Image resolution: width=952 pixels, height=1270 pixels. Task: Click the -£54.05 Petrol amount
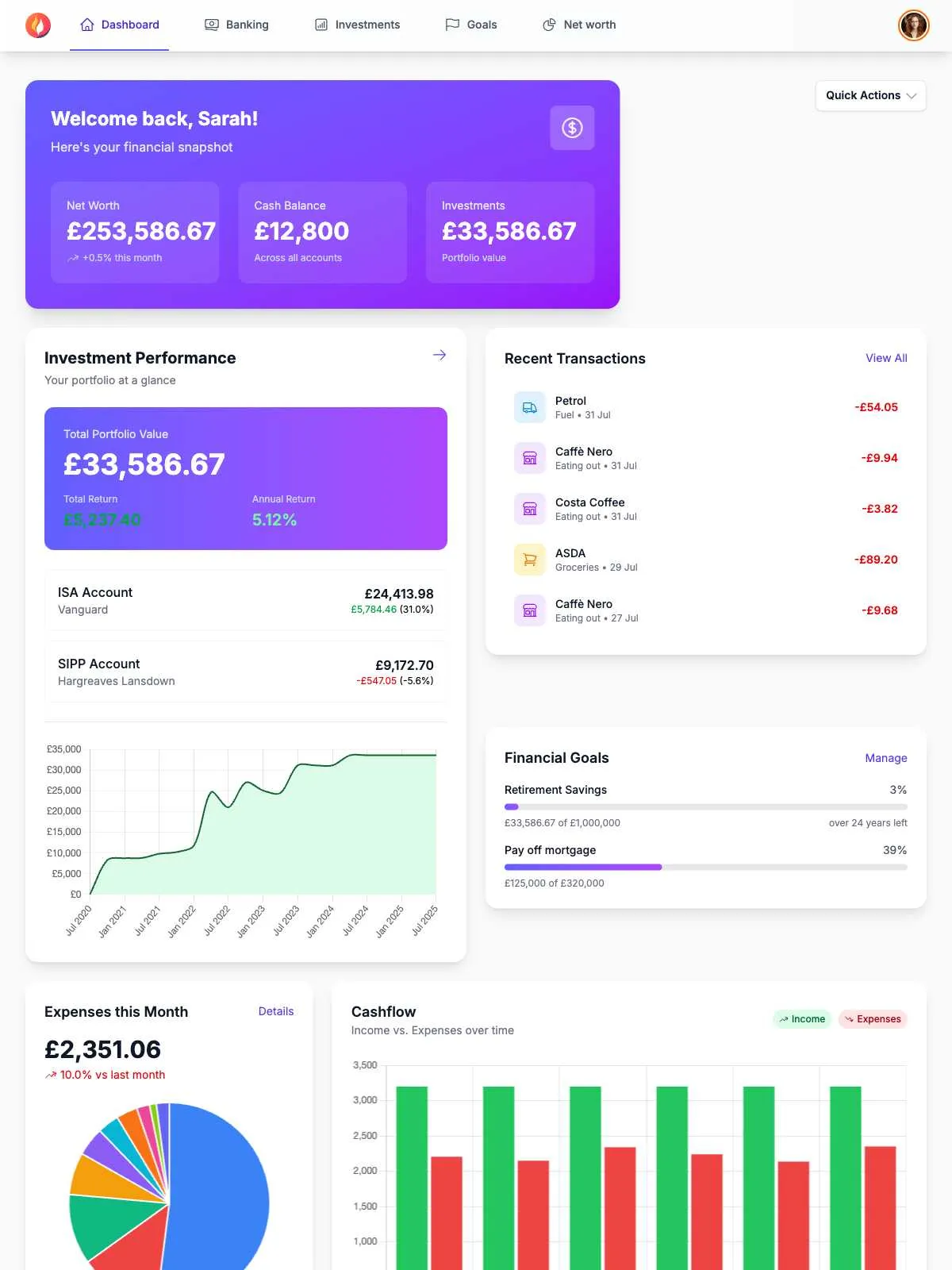876,407
